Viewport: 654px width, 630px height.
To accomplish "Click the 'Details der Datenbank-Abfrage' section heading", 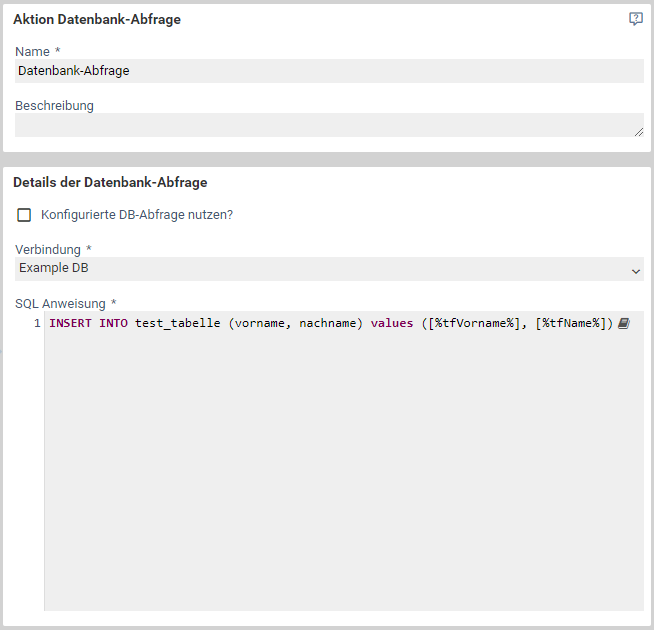I will tap(110, 182).
